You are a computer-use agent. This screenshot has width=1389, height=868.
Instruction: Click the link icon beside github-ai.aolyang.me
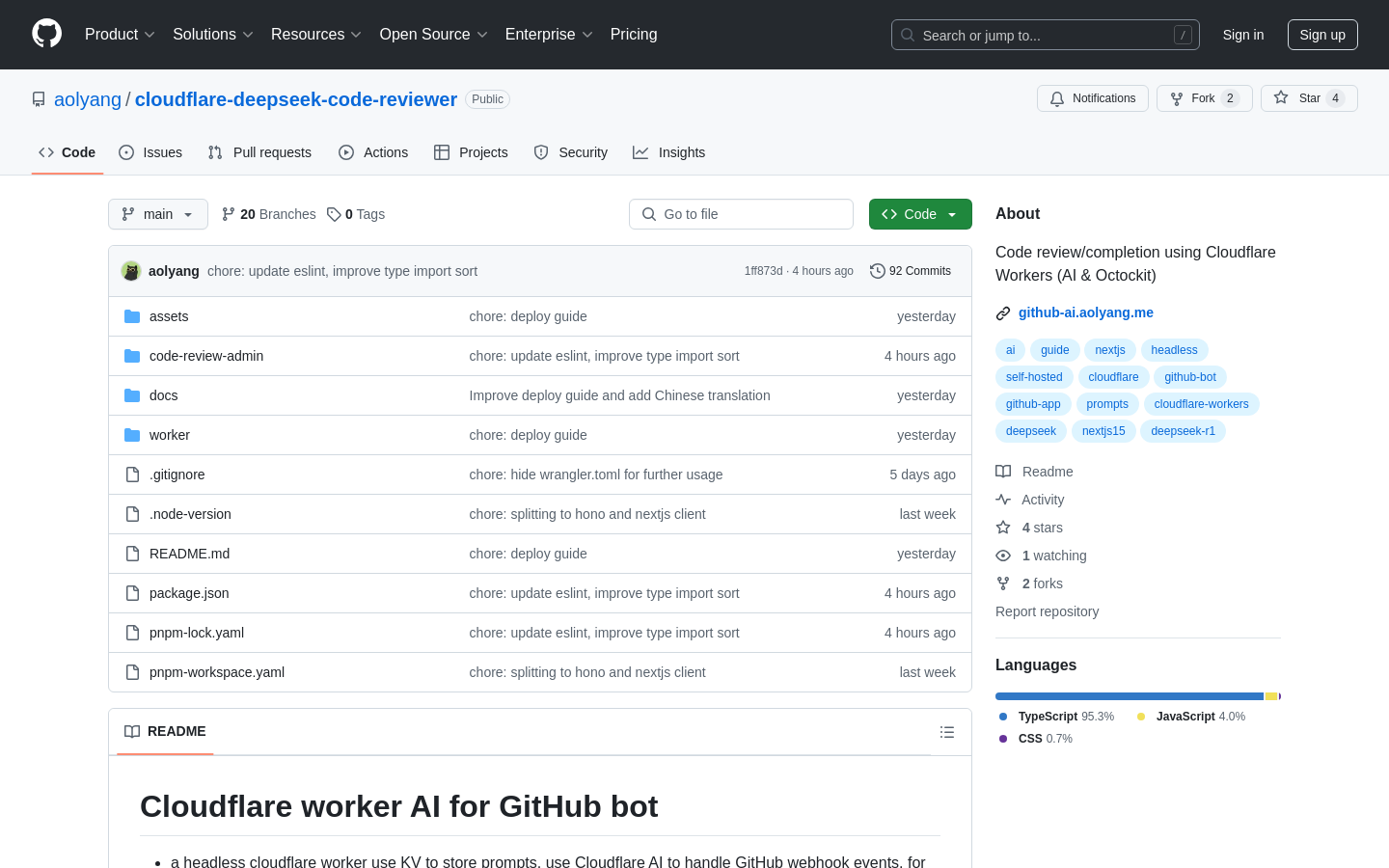coord(1003,312)
